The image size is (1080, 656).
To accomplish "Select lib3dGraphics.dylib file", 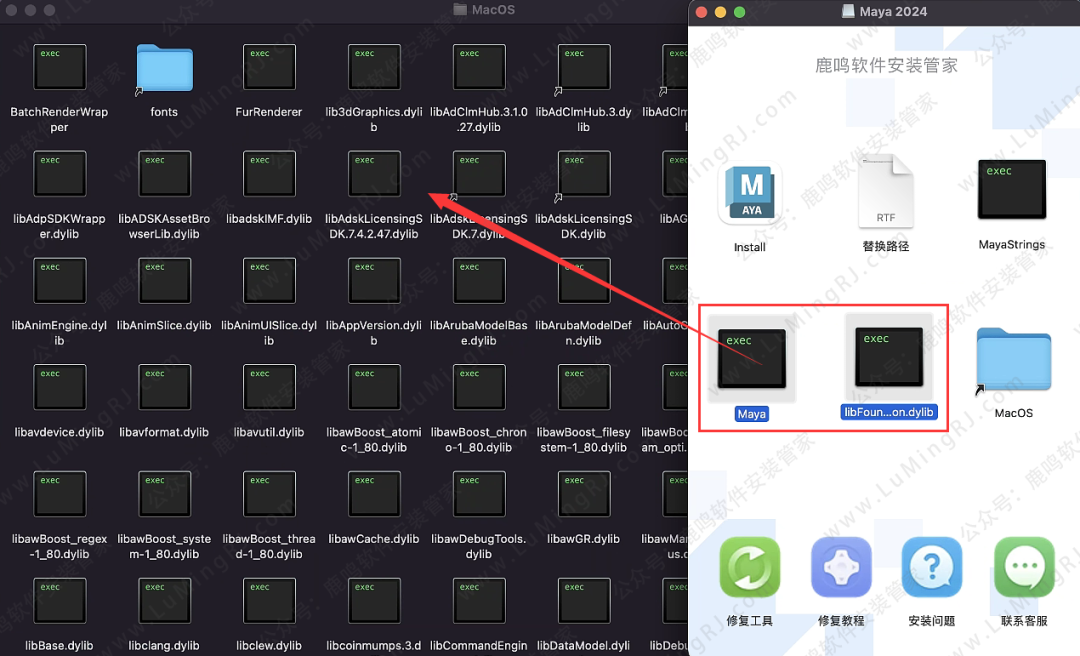I will click(374, 69).
